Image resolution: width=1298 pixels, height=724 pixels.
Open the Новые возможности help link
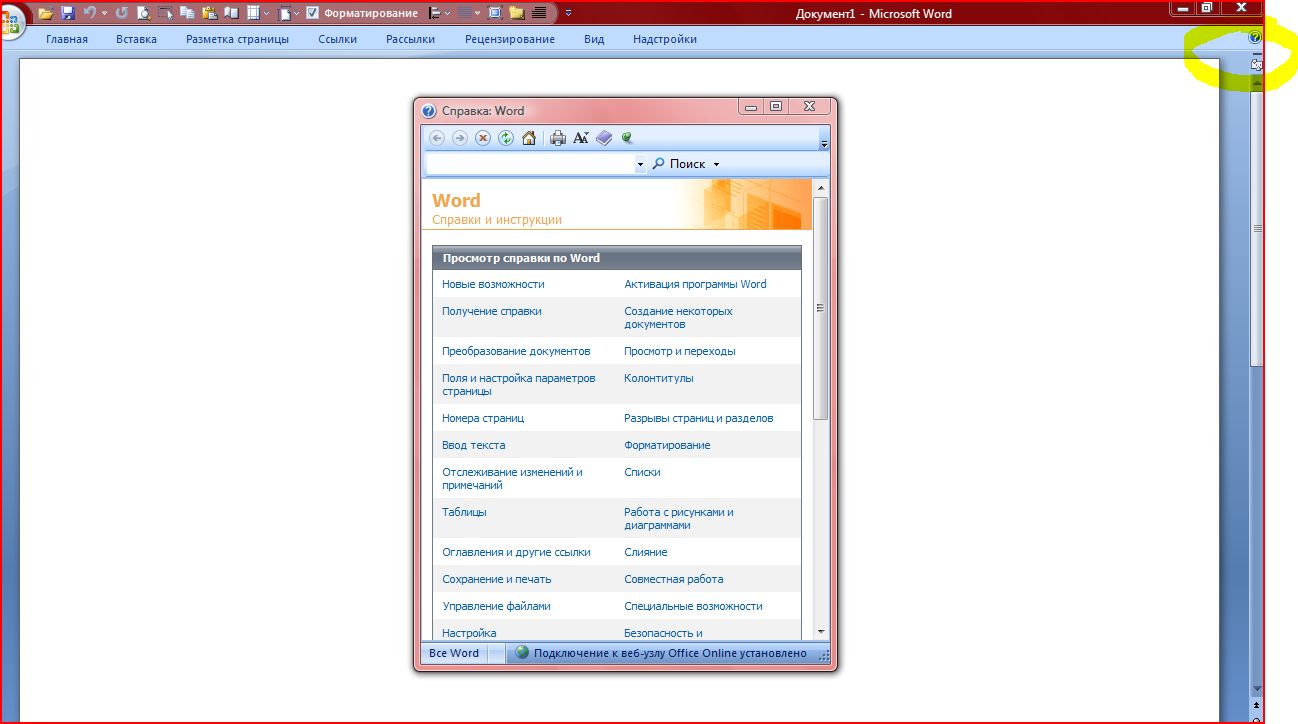pos(493,284)
